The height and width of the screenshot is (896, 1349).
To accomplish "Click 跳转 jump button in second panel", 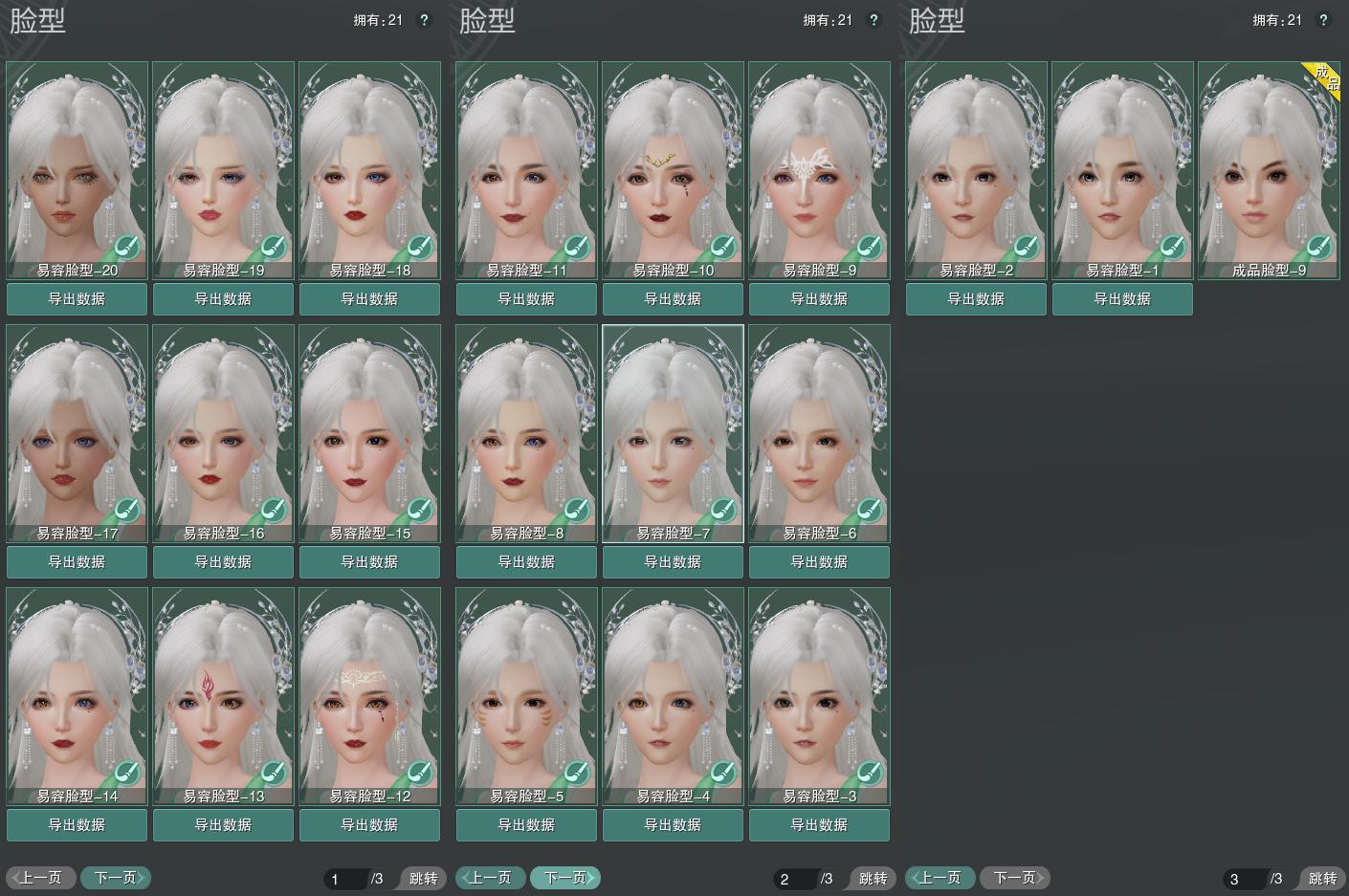I will 872,879.
